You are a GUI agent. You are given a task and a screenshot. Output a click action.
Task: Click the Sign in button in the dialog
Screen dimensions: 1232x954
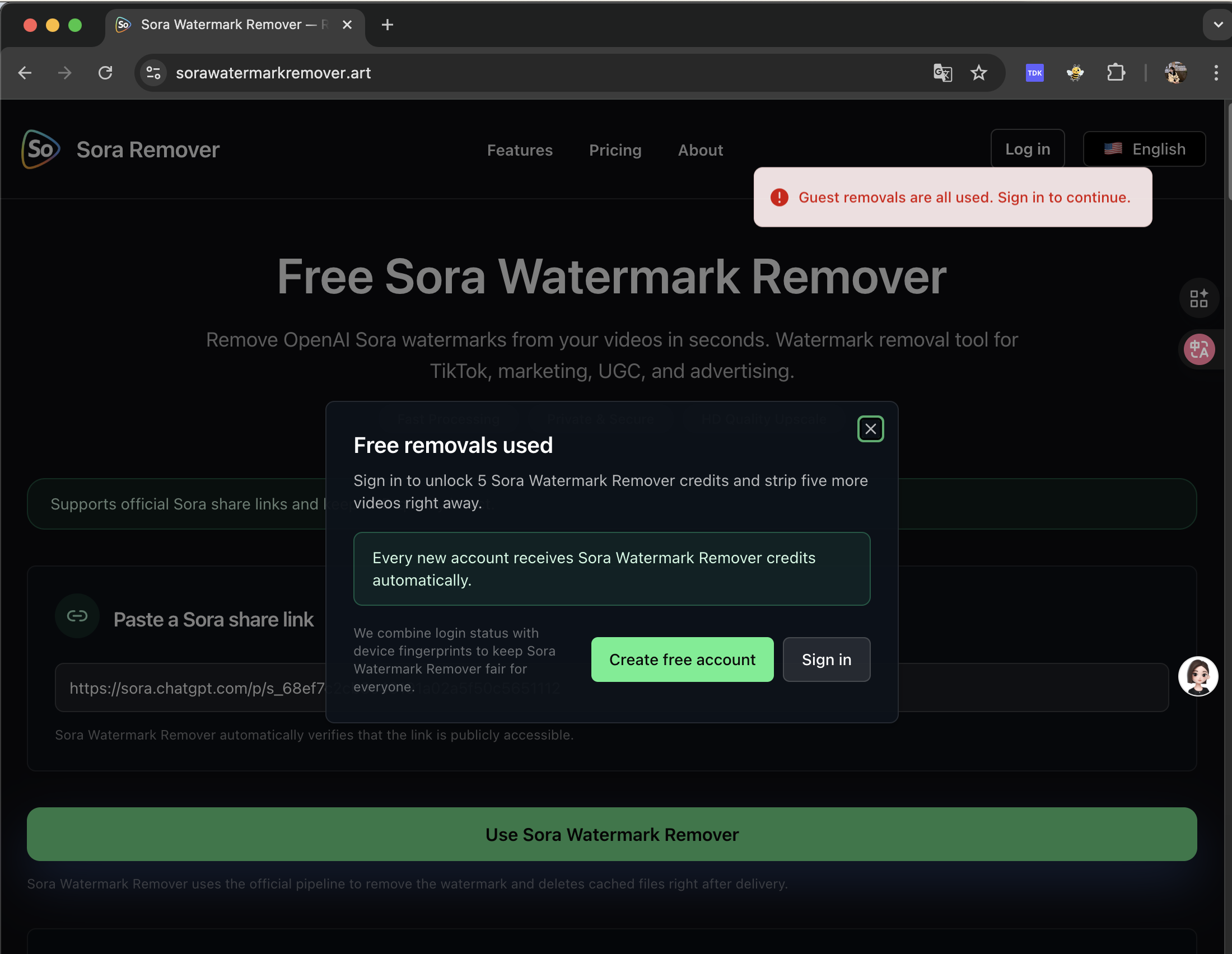pyautogui.click(x=827, y=660)
